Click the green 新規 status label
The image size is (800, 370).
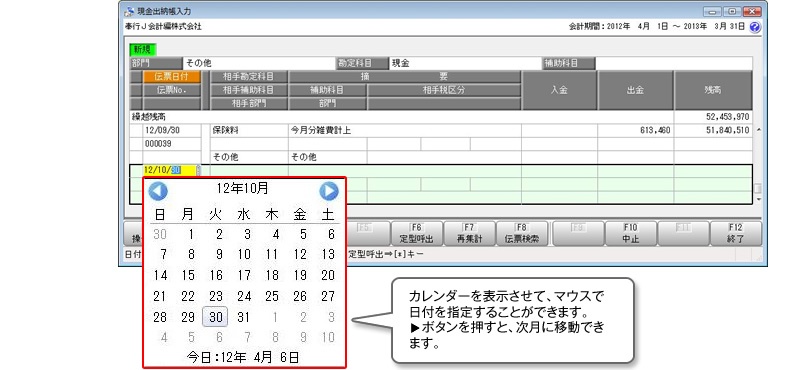point(143,50)
